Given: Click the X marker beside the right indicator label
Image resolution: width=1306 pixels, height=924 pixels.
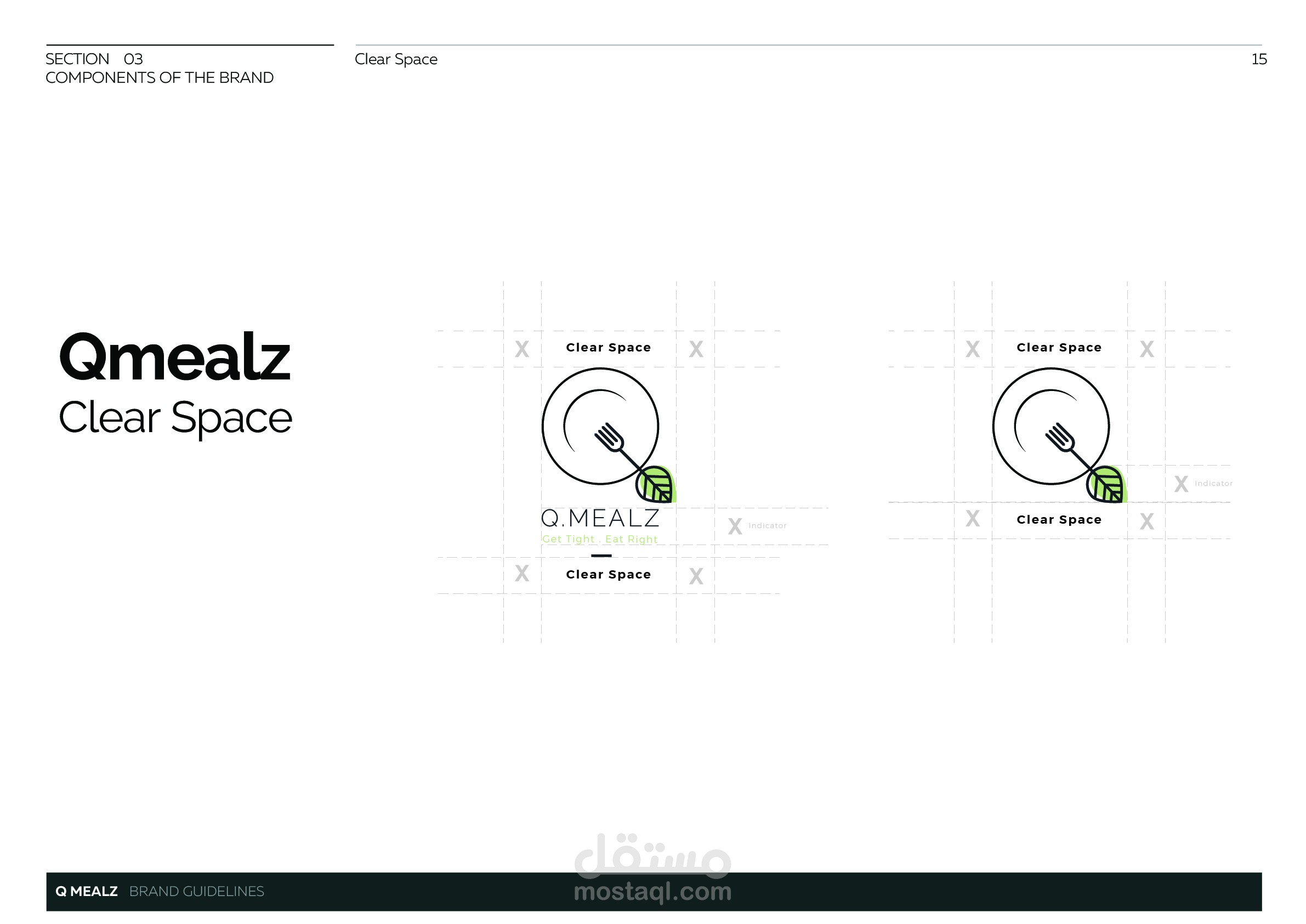Looking at the screenshot, I should pyautogui.click(x=1182, y=484).
